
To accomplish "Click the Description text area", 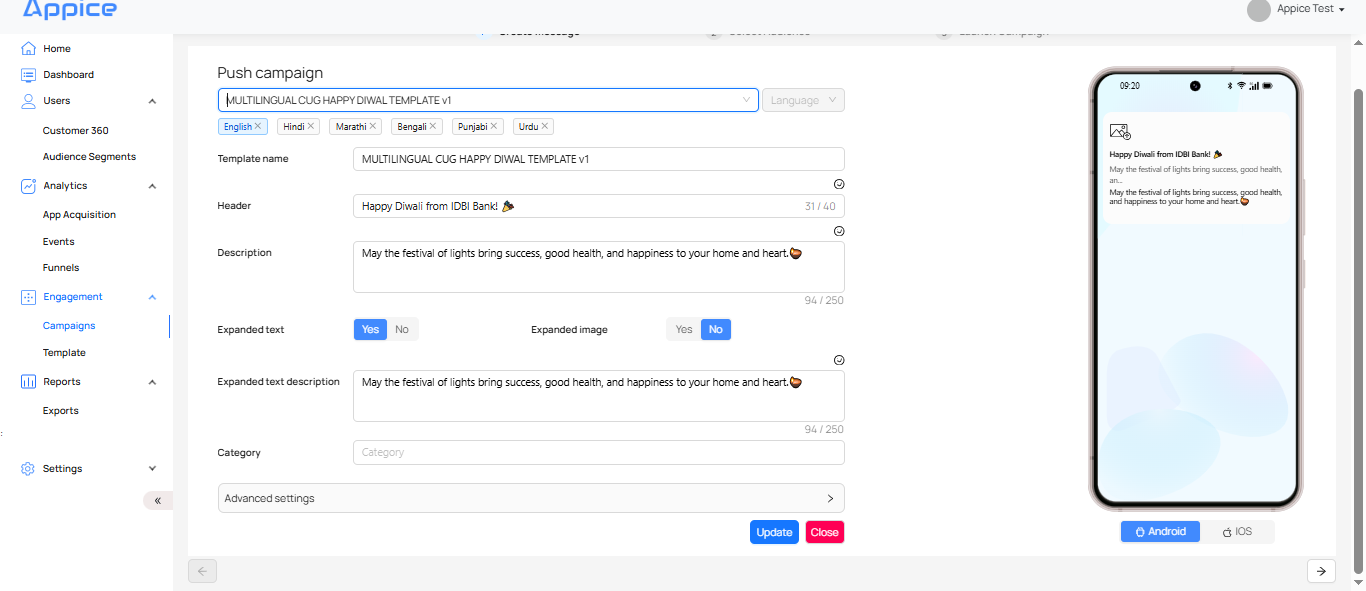I will [x=599, y=267].
